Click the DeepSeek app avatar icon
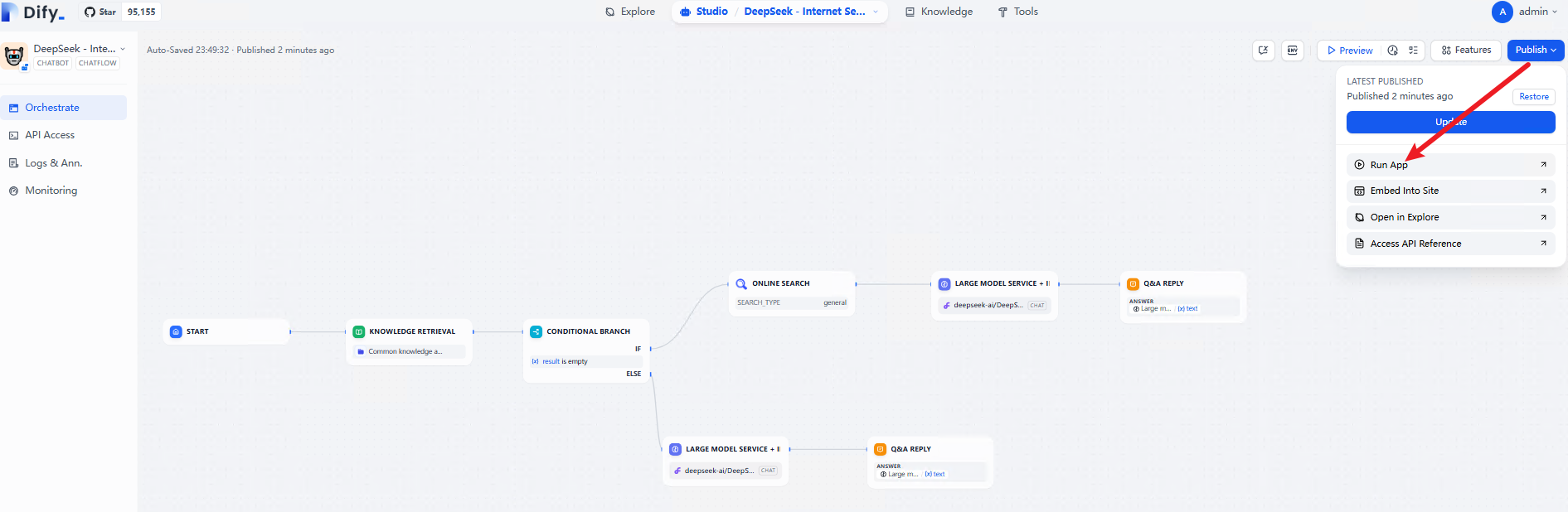 click(x=14, y=56)
